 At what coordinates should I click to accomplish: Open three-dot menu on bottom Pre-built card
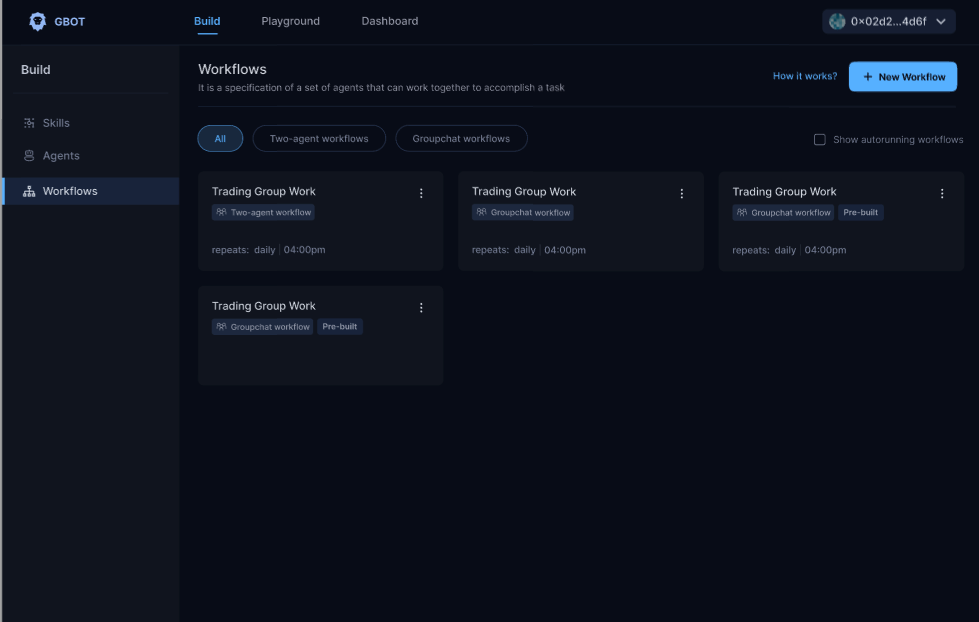421,308
